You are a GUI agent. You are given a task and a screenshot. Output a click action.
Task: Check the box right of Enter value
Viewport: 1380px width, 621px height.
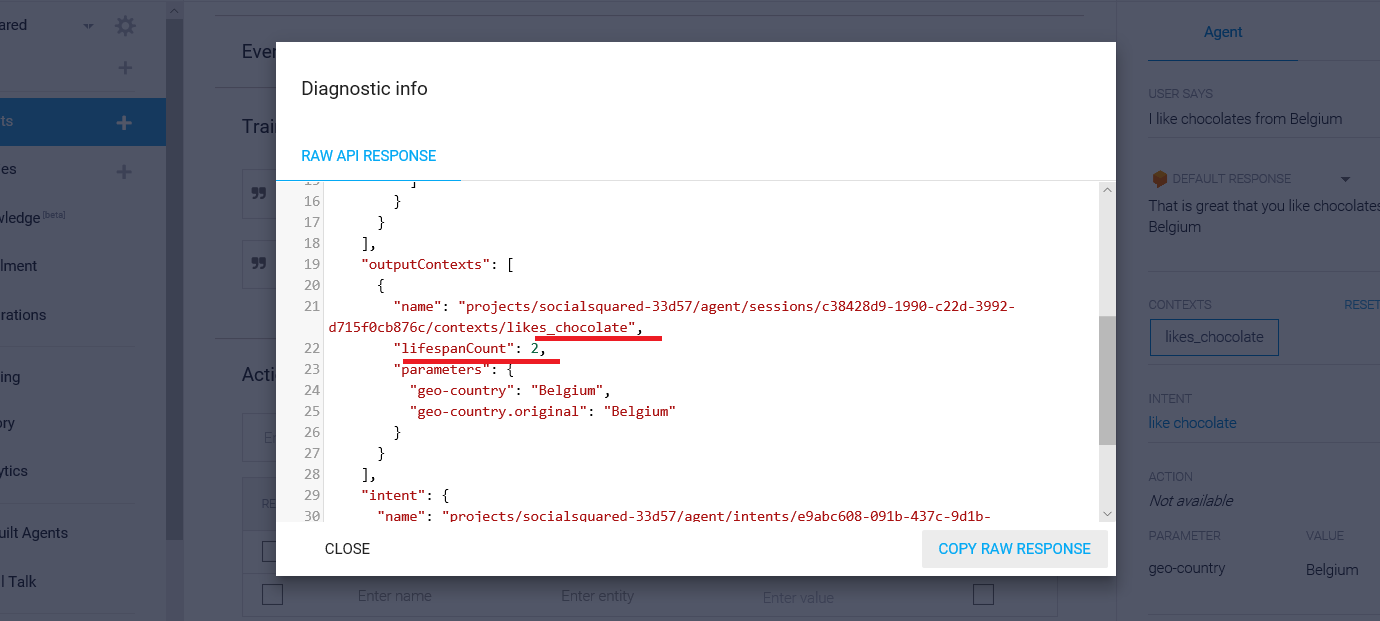pos(983,595)
